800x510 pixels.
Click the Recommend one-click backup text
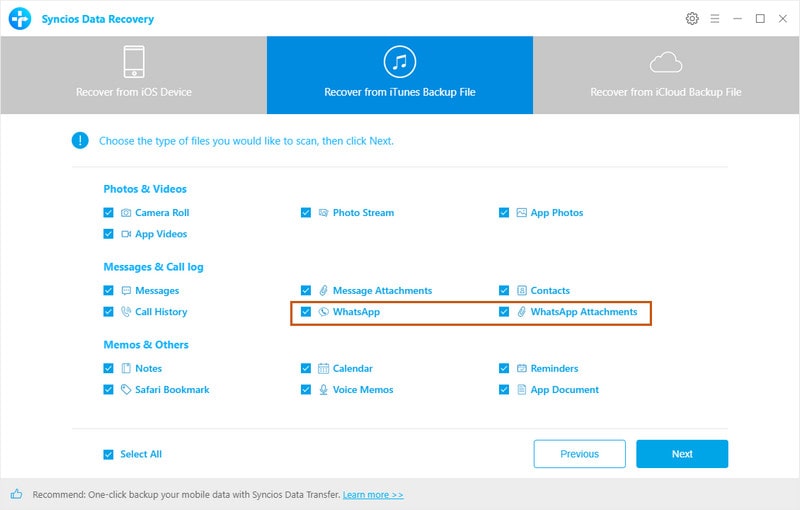186,494
